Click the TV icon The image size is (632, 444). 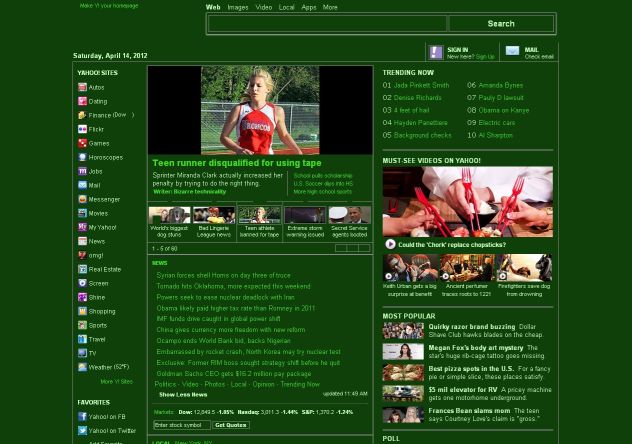point(82,353)
